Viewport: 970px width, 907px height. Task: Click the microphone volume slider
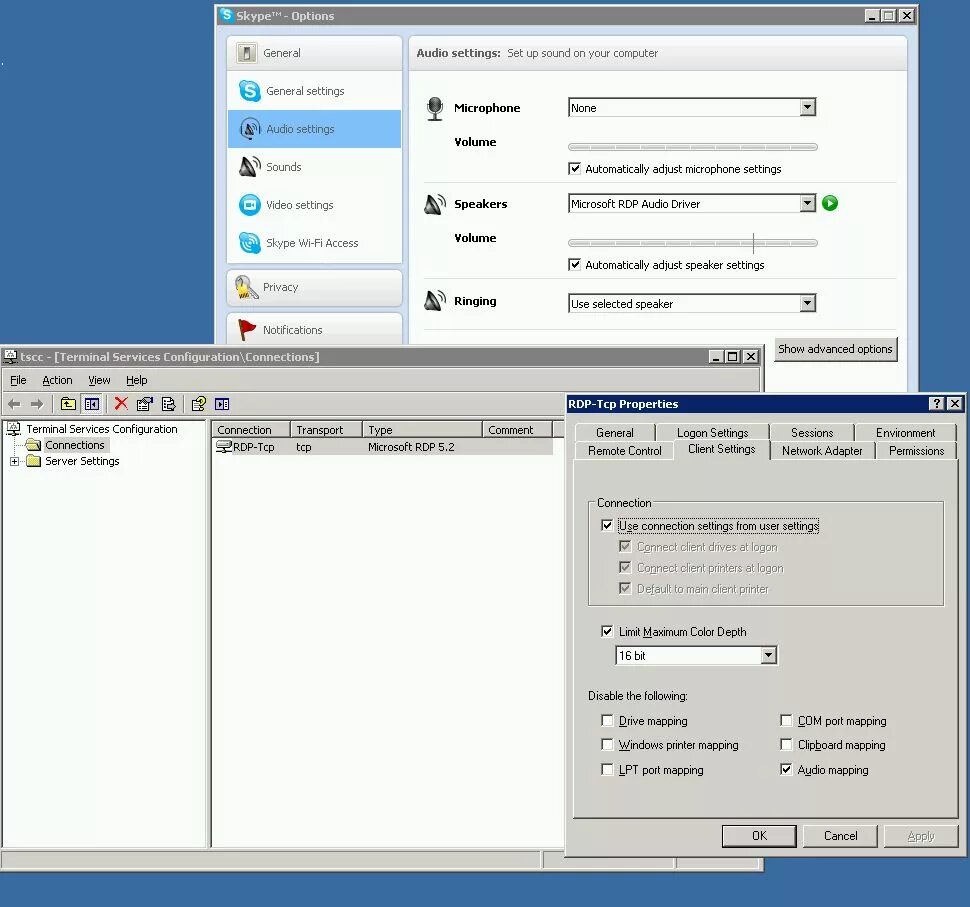point(692,147)
